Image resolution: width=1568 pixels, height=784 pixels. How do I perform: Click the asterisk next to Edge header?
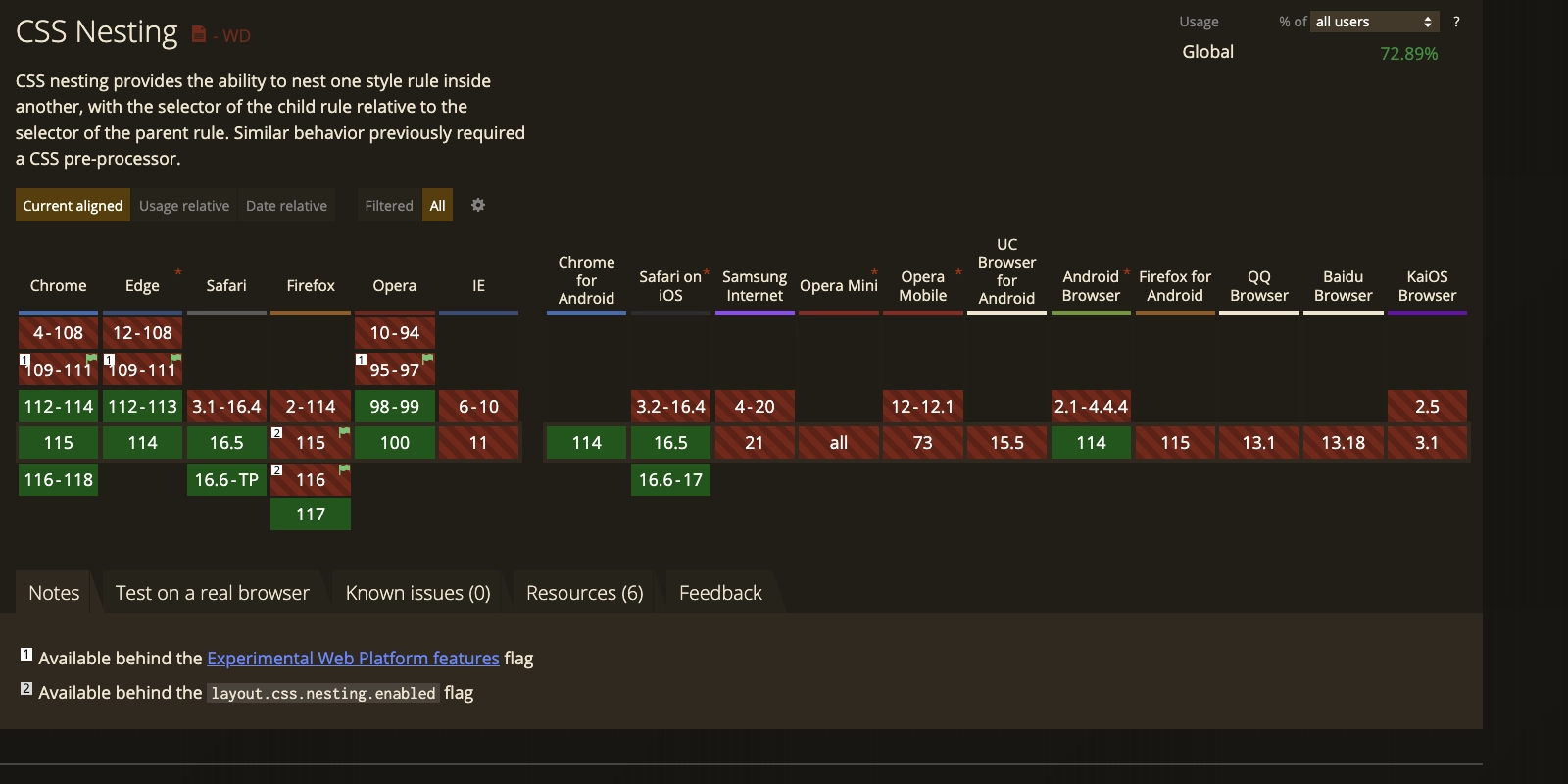178,272
